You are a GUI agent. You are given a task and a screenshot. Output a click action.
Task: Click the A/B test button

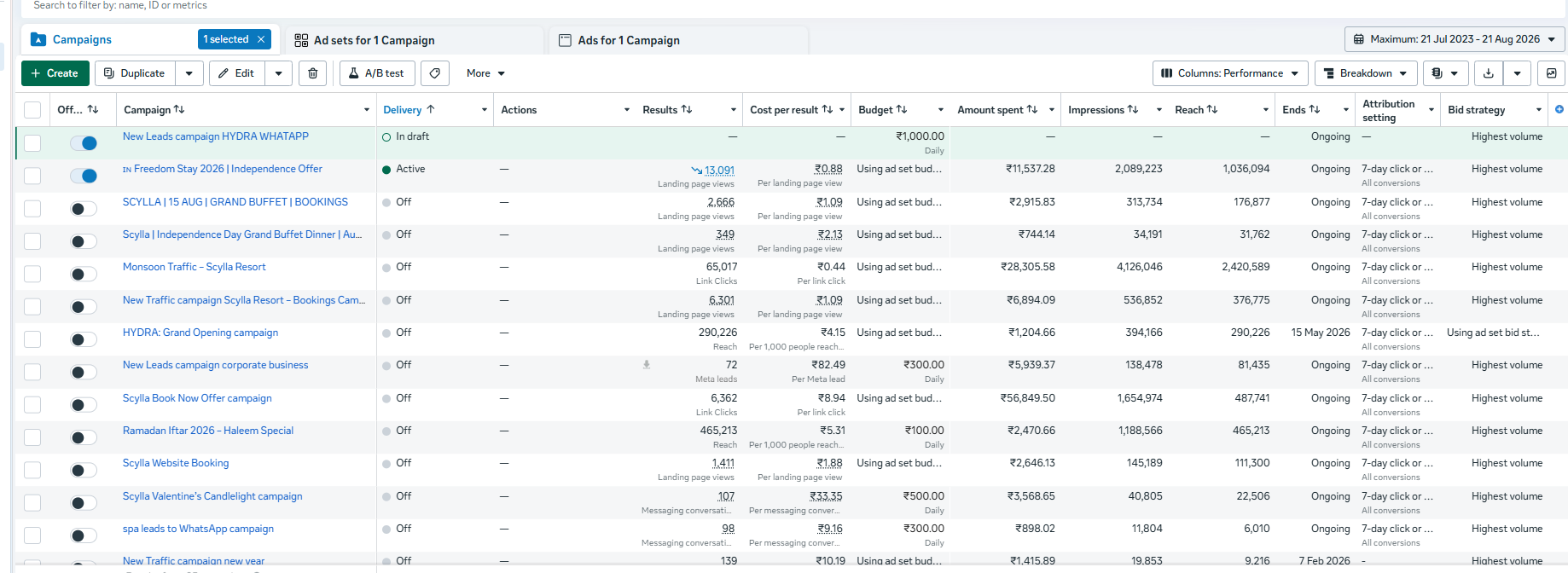coord(377,73)
